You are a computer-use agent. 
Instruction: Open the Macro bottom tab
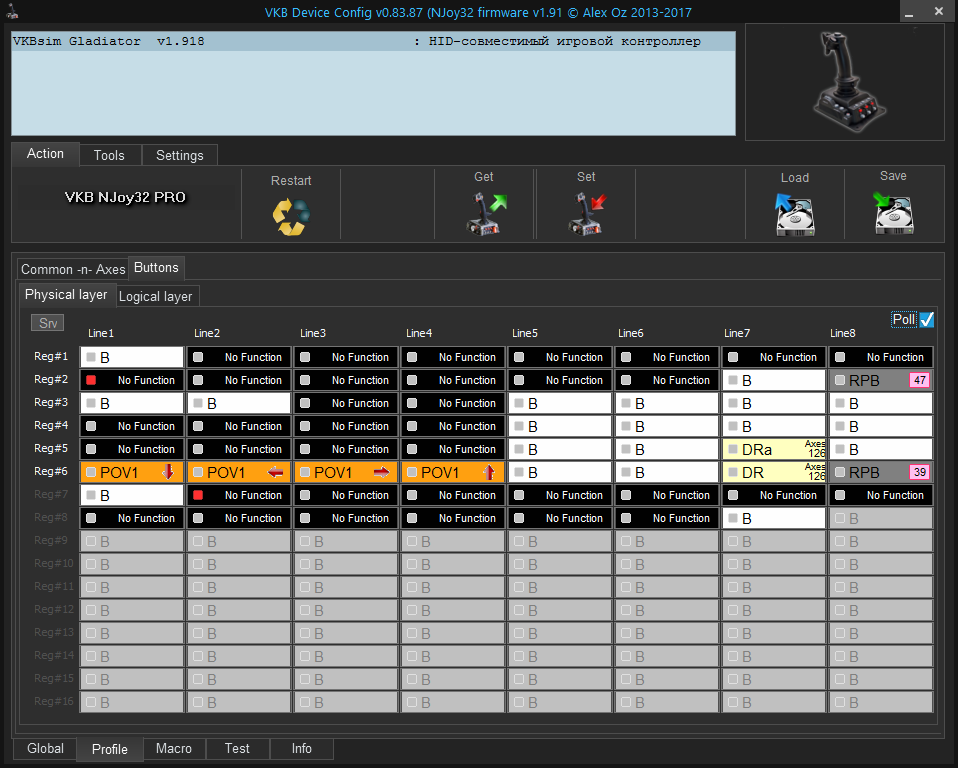[x=174, y=748]
